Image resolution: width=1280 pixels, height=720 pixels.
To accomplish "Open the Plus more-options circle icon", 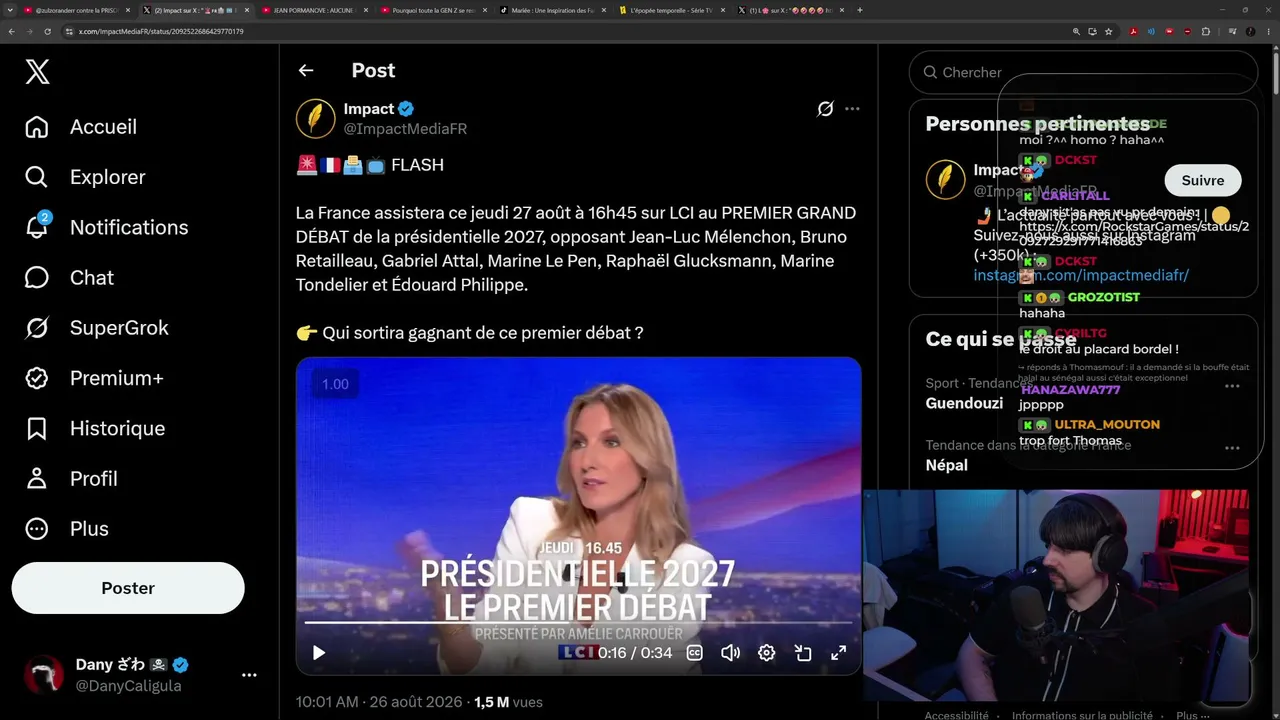I will [37, 529].
